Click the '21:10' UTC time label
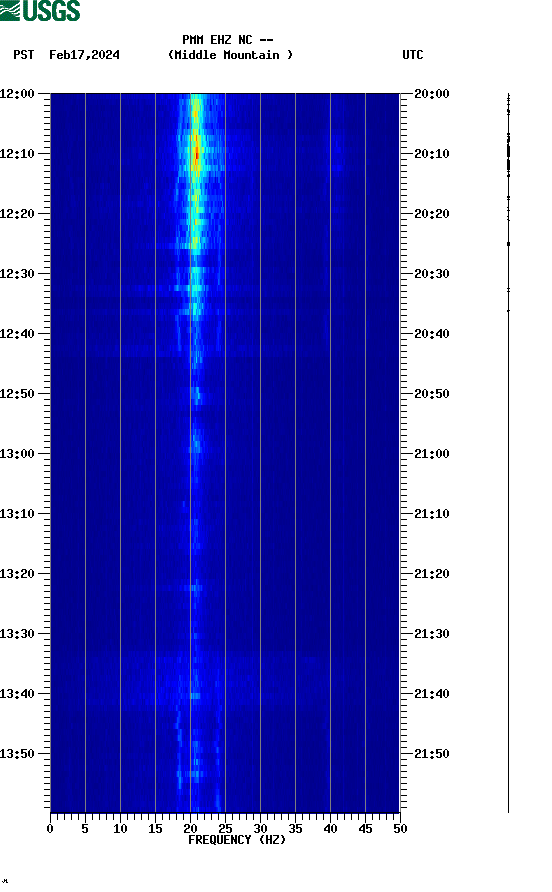The height and width of the screenshot is (892, 552). click(431, 514)
